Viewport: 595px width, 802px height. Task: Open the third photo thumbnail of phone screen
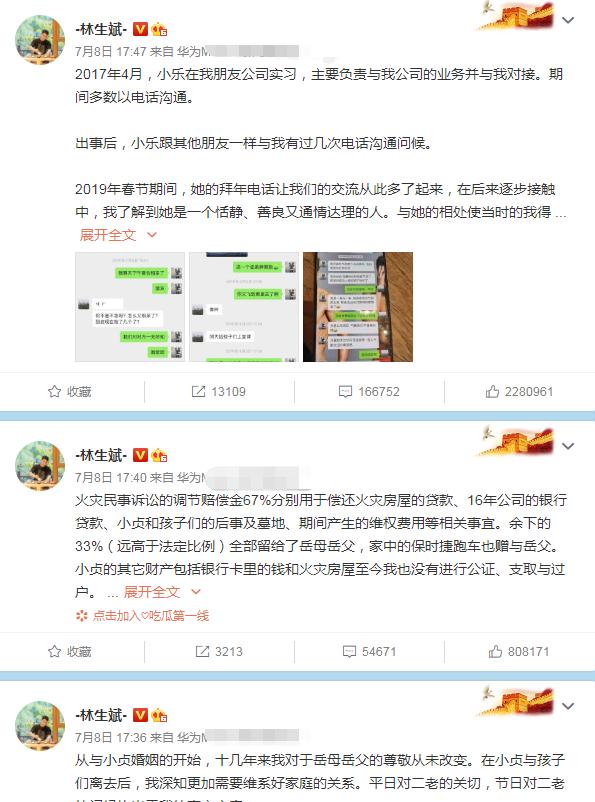coord(358,307)
